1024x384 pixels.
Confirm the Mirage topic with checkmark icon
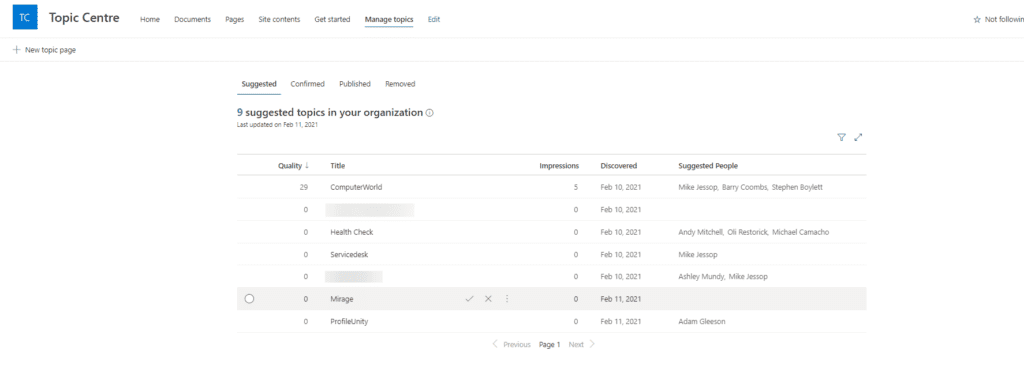[x=469, y=299]
